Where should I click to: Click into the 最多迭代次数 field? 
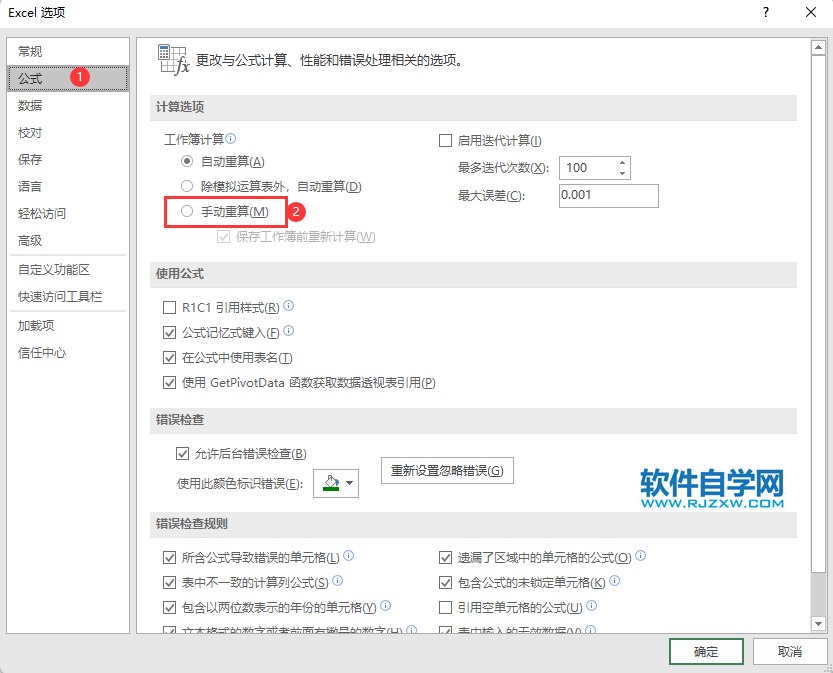pyautogui.click(x=588, y=168)
